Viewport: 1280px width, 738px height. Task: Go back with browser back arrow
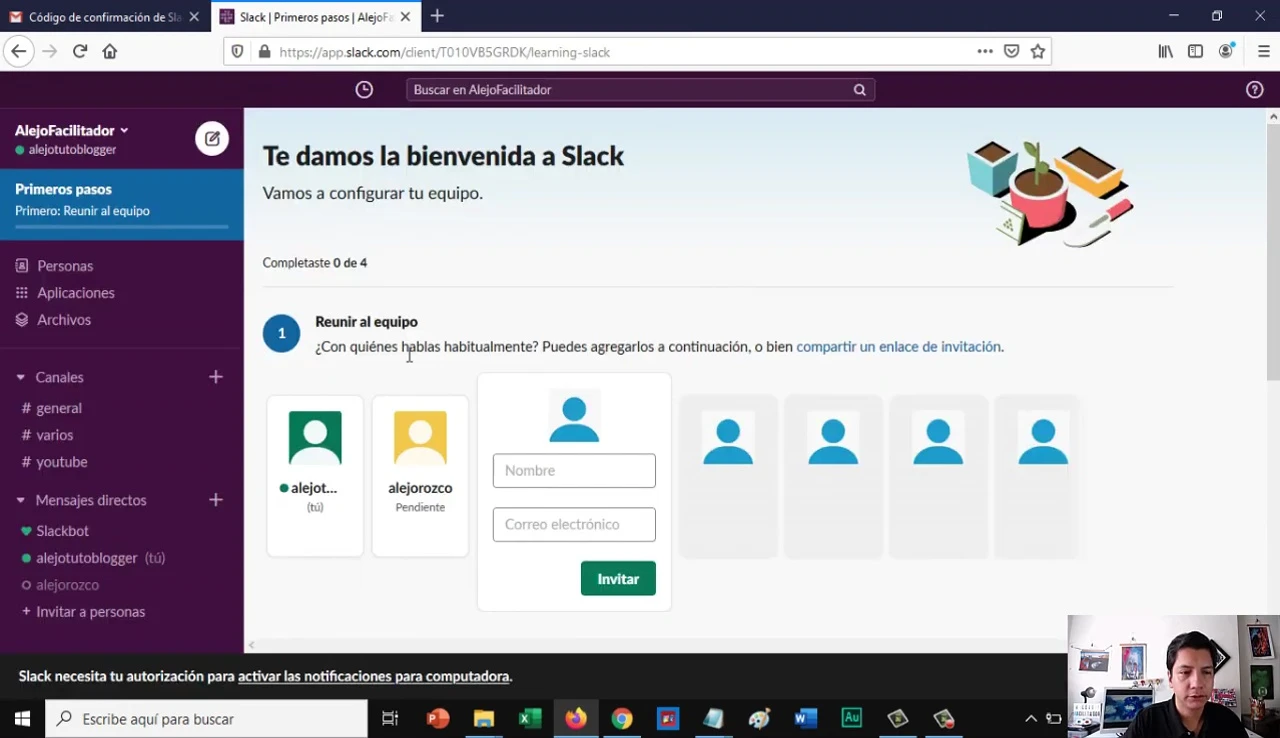19,52
